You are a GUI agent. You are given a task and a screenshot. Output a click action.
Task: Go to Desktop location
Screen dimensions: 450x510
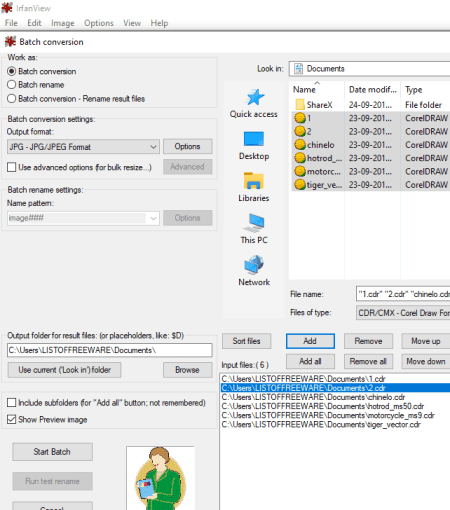[x=254, y=146]
